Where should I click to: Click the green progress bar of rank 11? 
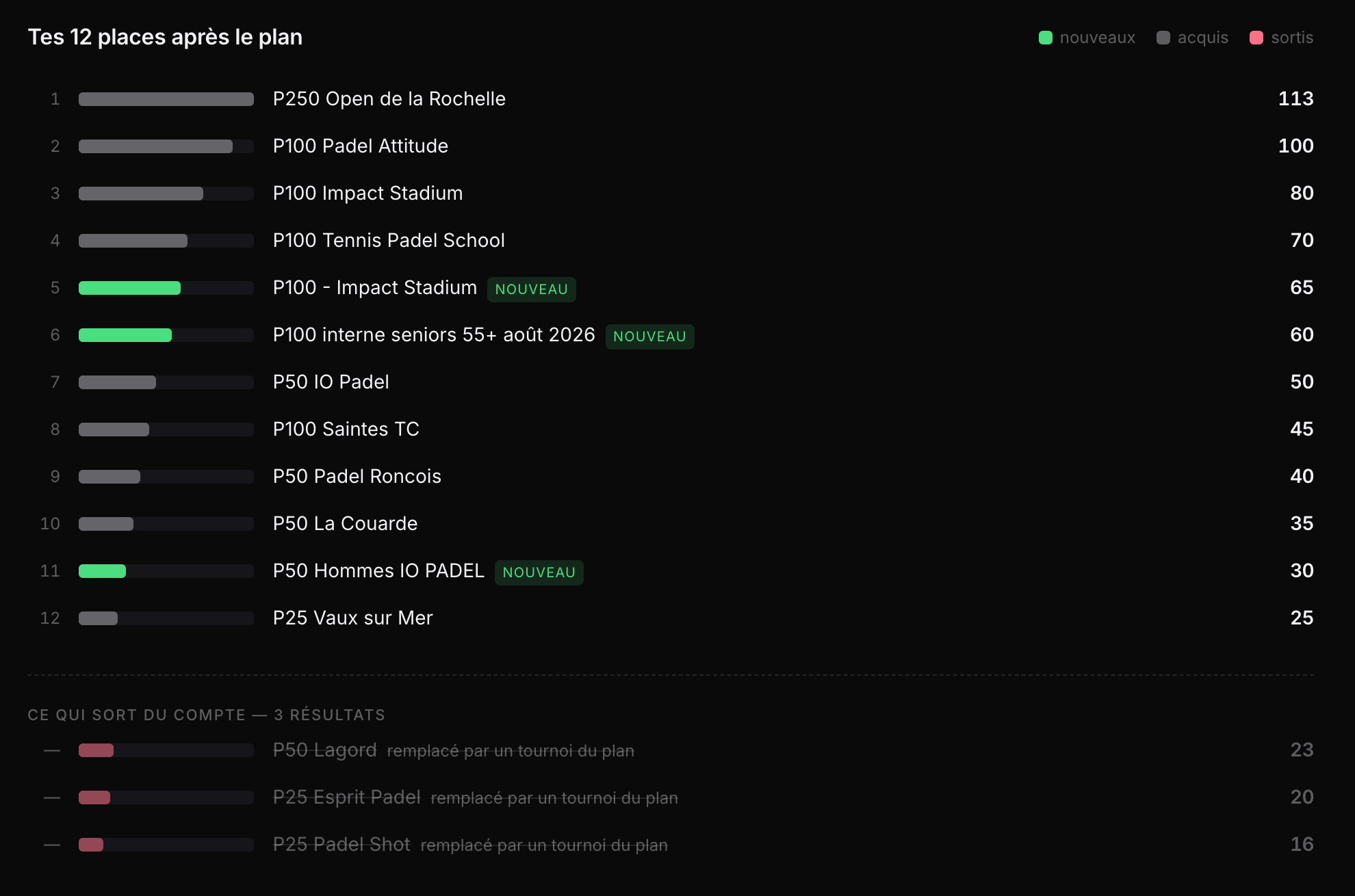(x=102, y=571)
